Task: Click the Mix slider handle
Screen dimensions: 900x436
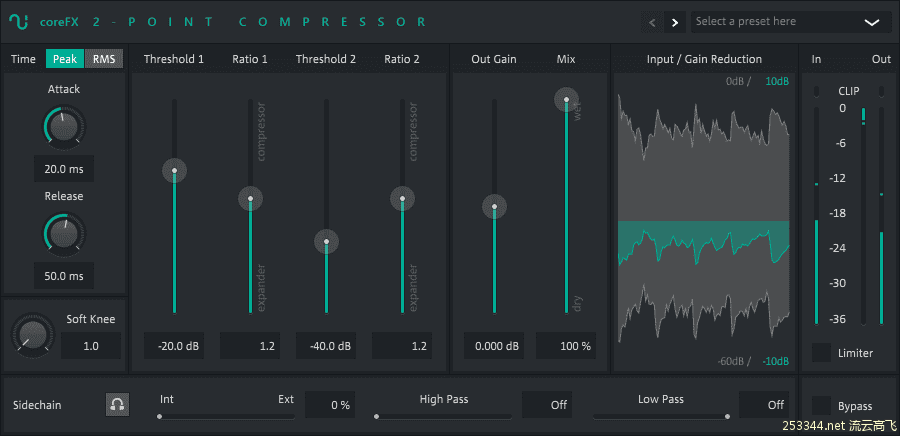Action: tap(567, 100)
